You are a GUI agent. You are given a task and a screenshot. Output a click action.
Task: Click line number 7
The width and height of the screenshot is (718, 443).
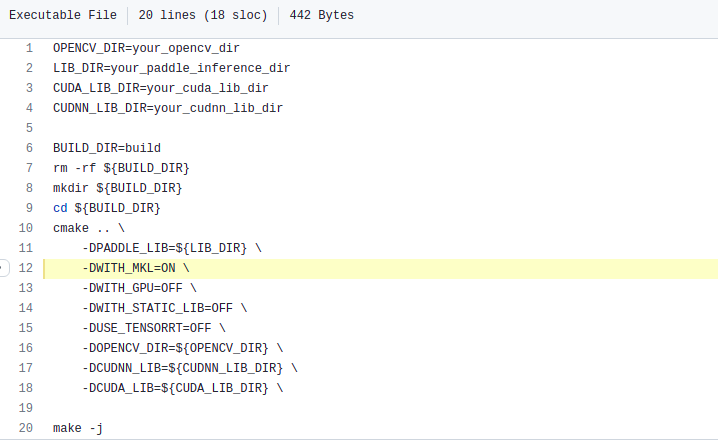29,168
